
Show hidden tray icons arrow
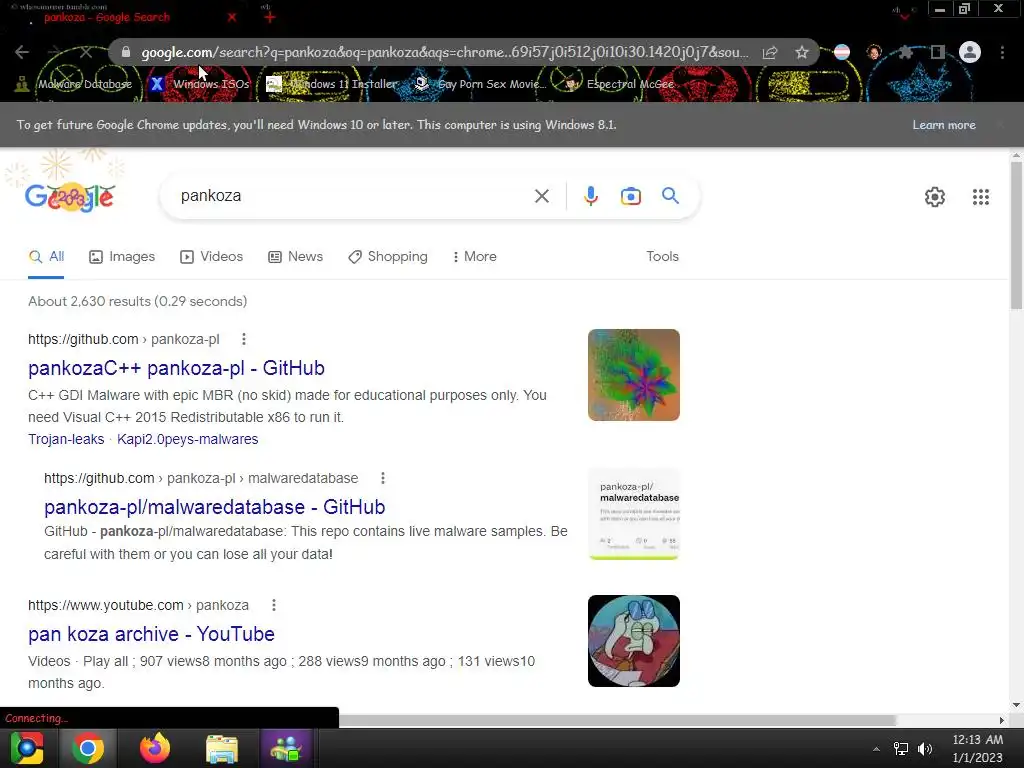coord(876,748)
